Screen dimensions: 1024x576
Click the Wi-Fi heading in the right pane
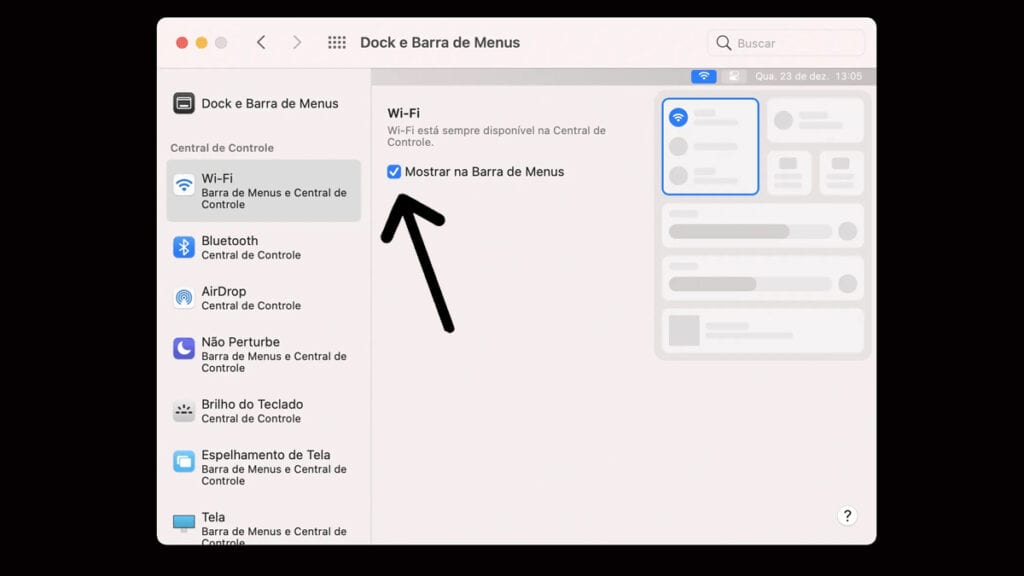pyautogui.click(x=404, y=113)
